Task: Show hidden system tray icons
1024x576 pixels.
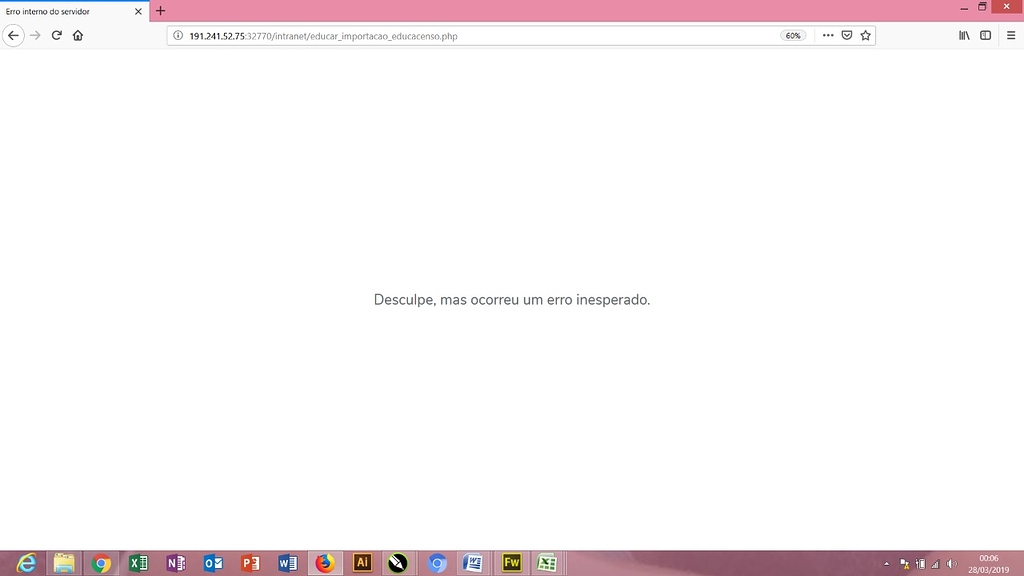Action: [x=888, y=562]
